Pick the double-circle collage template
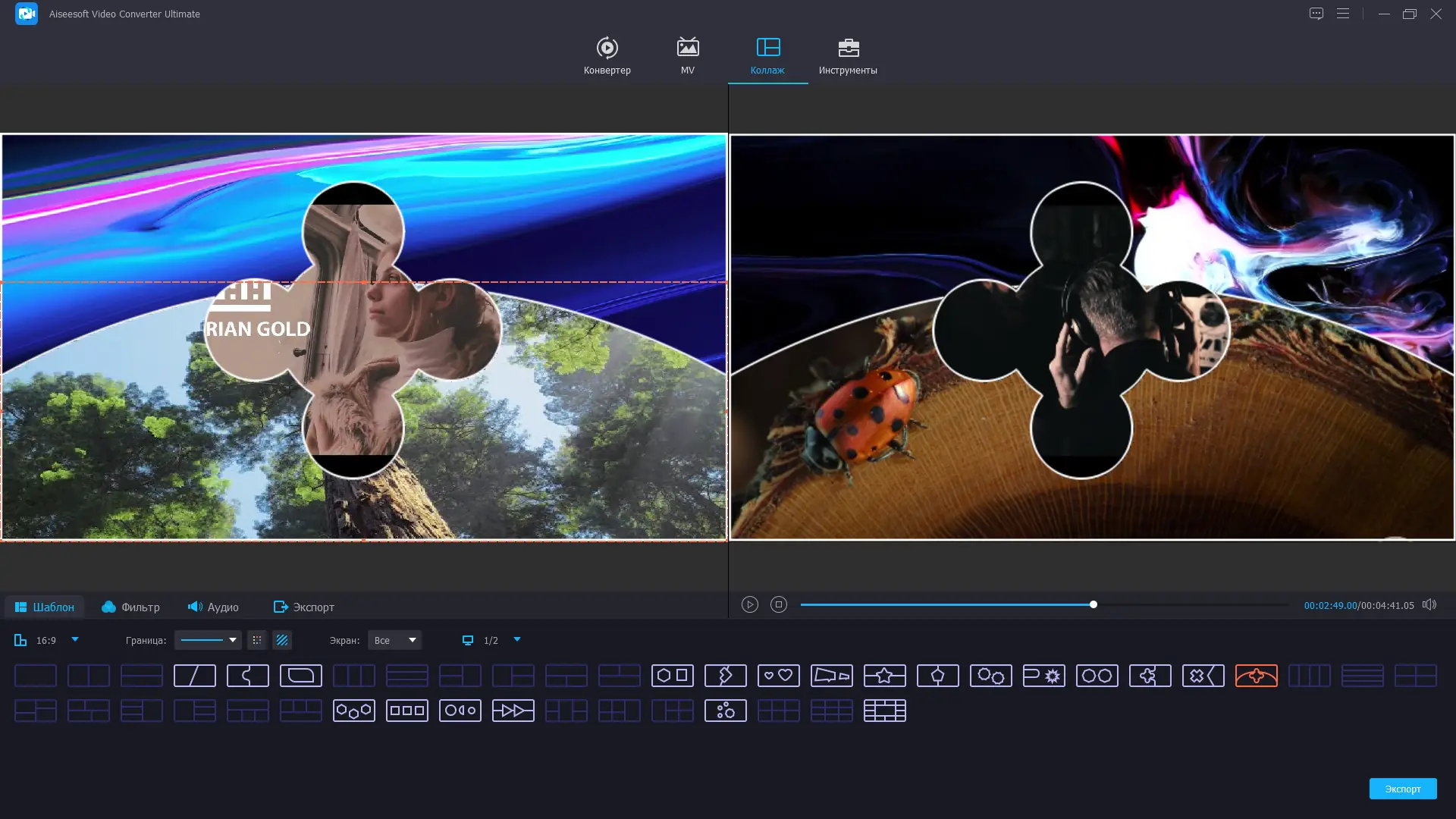This screenshot has width=1456, height=819. [1097, 676]
